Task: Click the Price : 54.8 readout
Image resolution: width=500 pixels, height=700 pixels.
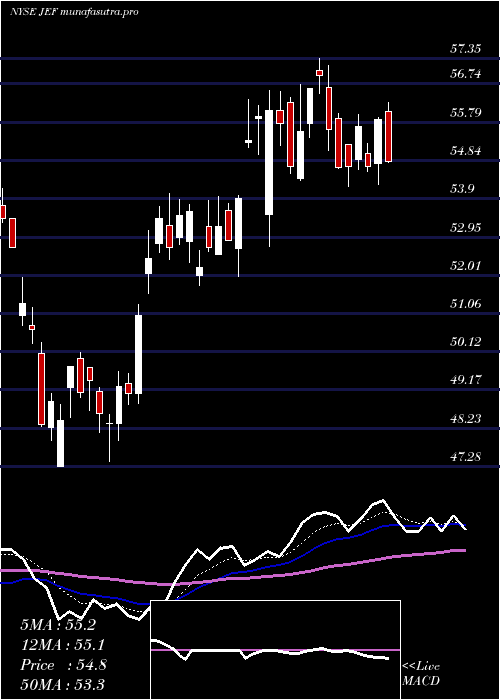Action: (63, 665)
